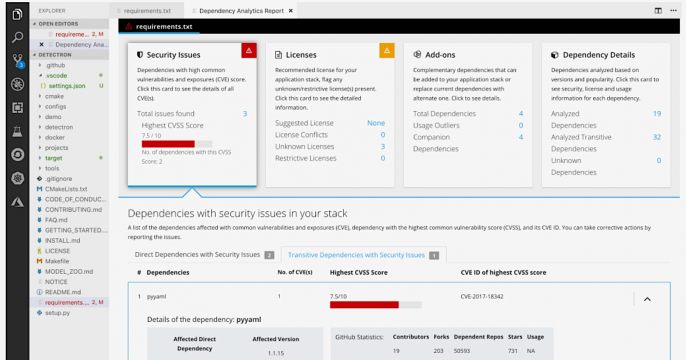686x360 pixels.
Task: Close Dependency Ana... in Open Editors
Action: (42, 44)
